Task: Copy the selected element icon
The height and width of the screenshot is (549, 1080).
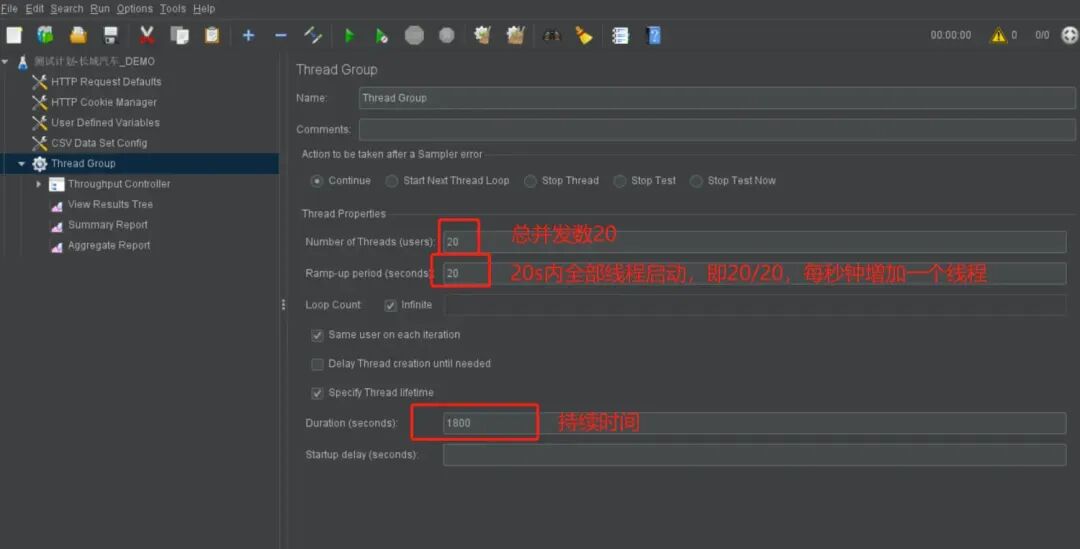Action: (x=179, y=35)
